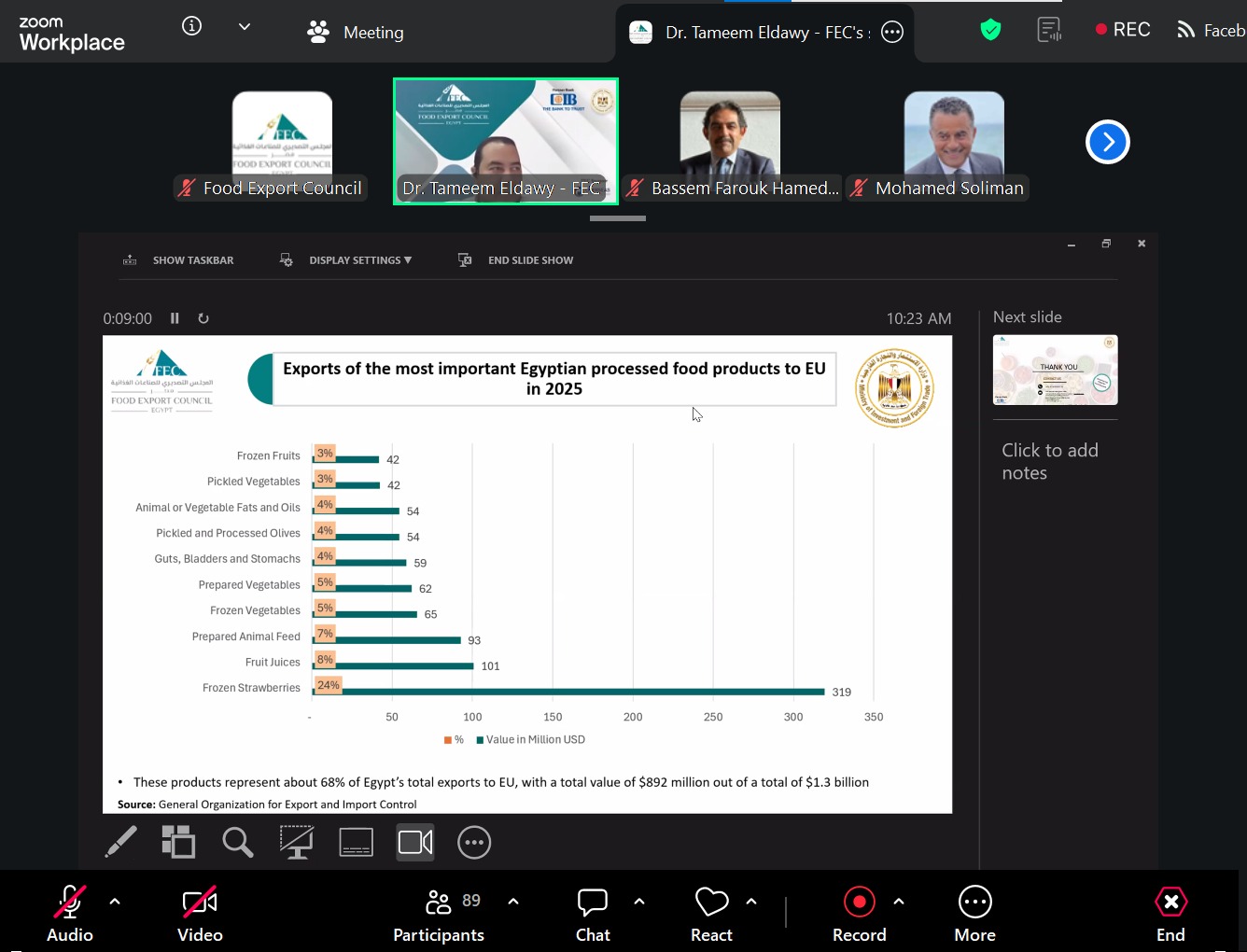The height and width of the screenshot is (952, 1247).
Task: Show next participants with the blue arrow
Action: click(1108, 142)
